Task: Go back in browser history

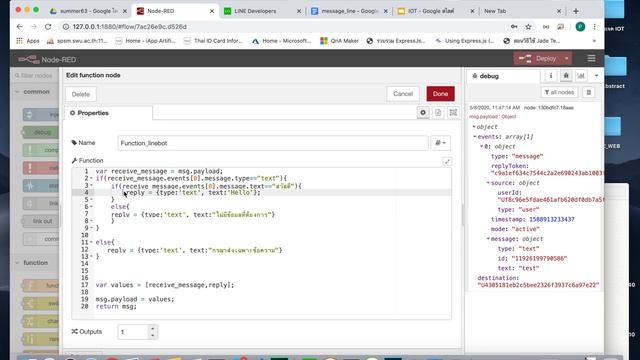Action: point(20,27)
